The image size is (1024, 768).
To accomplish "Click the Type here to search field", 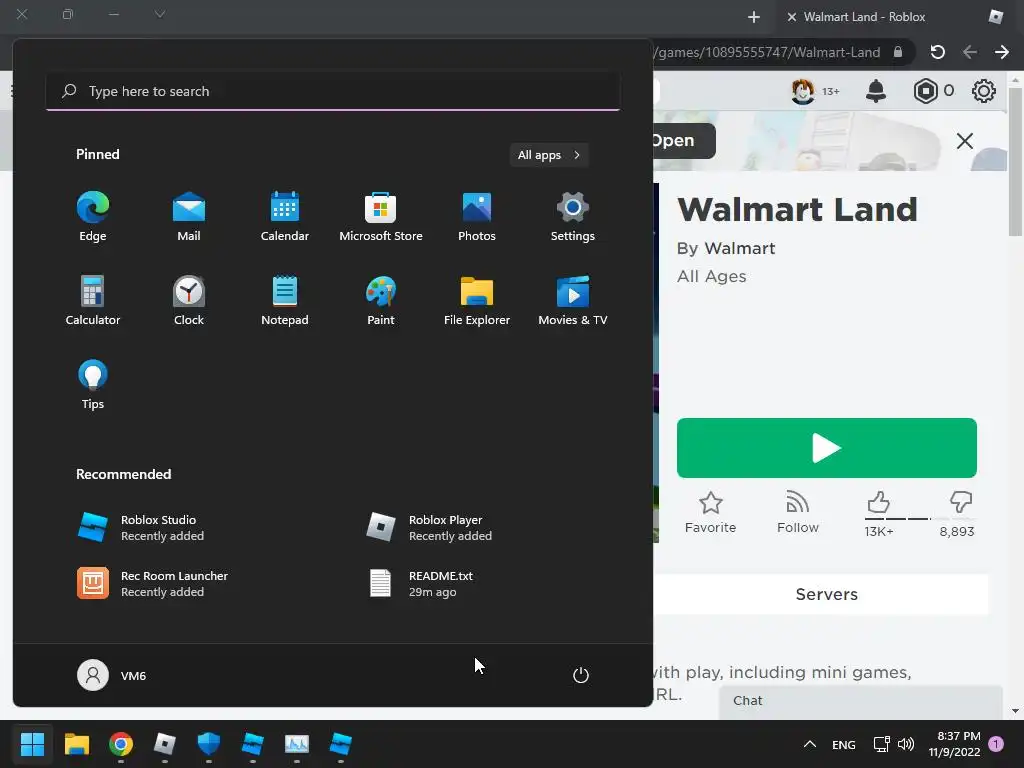I will [x=333, y=91].
